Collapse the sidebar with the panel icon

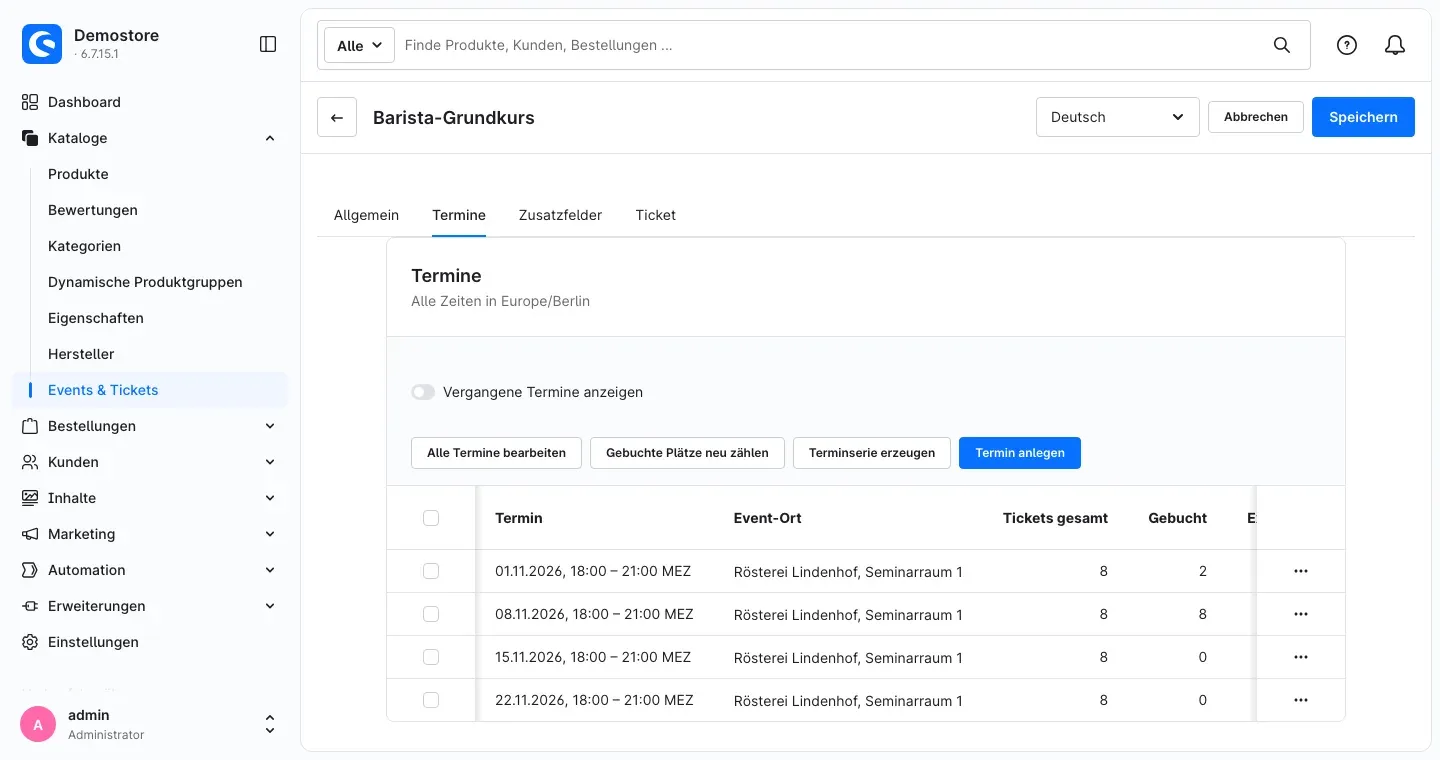pyautogui.click(x=268, y=44)
